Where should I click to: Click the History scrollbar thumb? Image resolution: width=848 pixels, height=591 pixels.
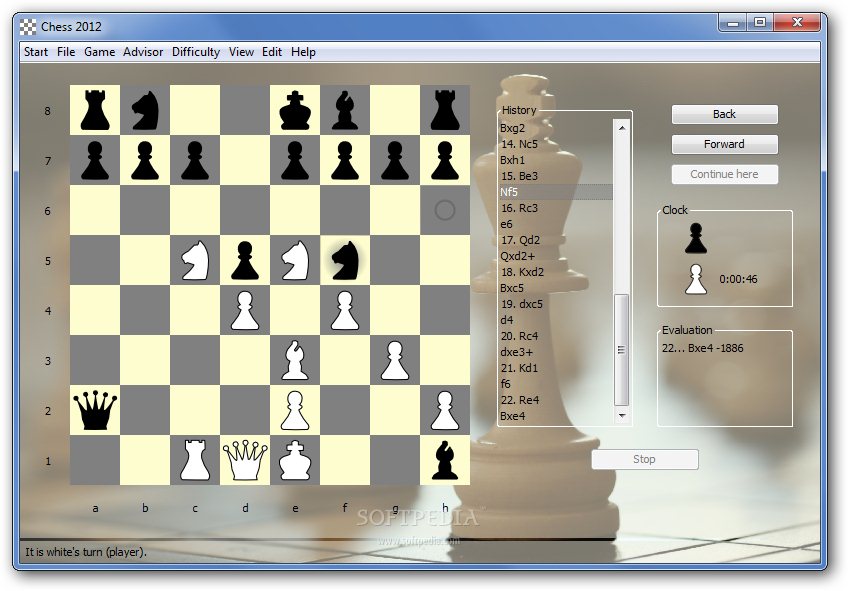point(621,349)
